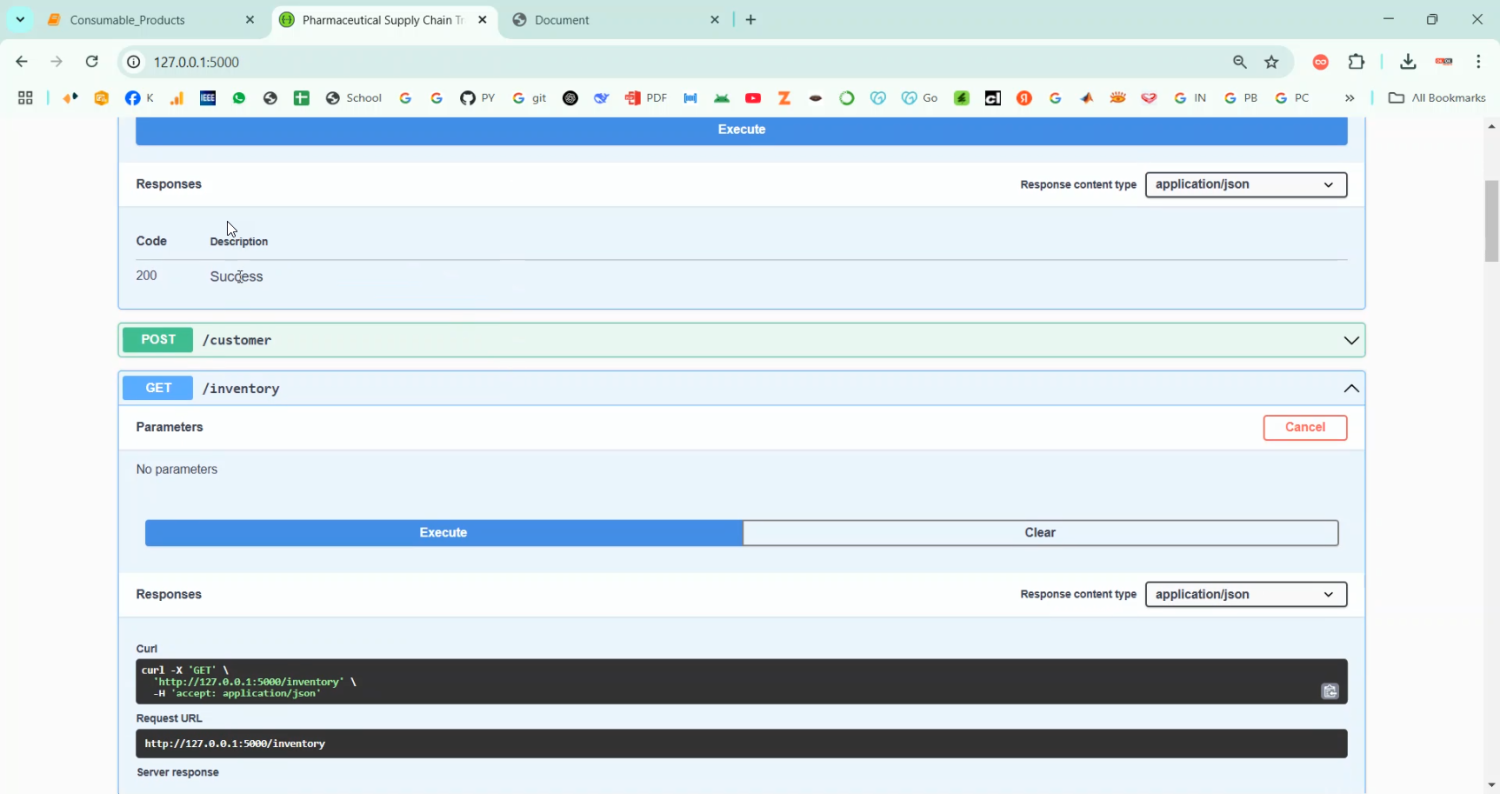Open the Android bookmark
Image resolution: width=1500 pixels, height=794 pixels.
[722, 98]
